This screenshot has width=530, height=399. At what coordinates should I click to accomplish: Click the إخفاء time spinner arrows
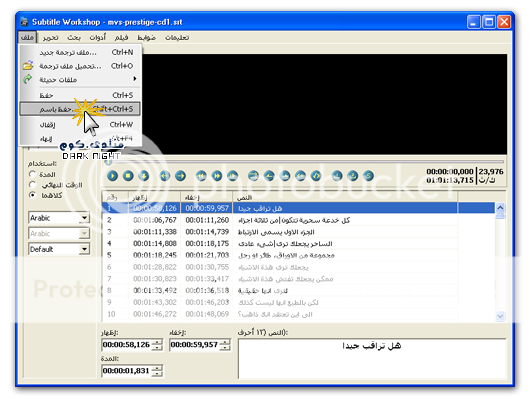pyautogui.click(x=225, y=345)
